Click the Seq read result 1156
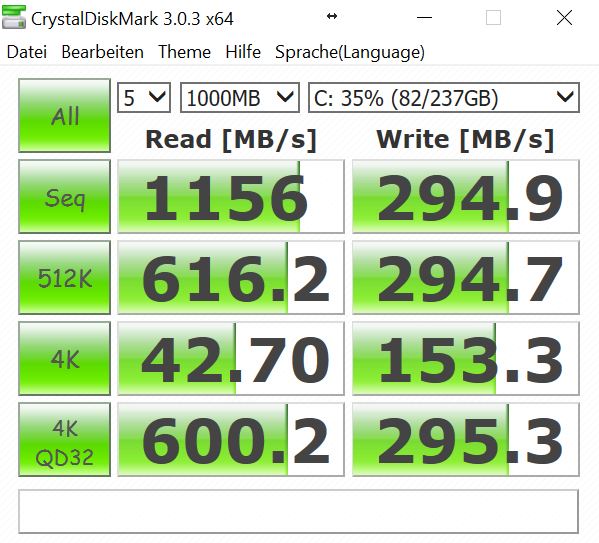Viewport: 599px width, 543px height. 231,197
